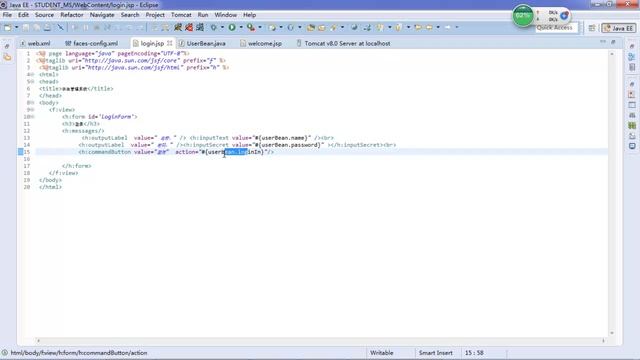The width and height of the screenshot is (640, 360).
Task: Switch to the welcome.jsp tab
Action: (261, 43)
